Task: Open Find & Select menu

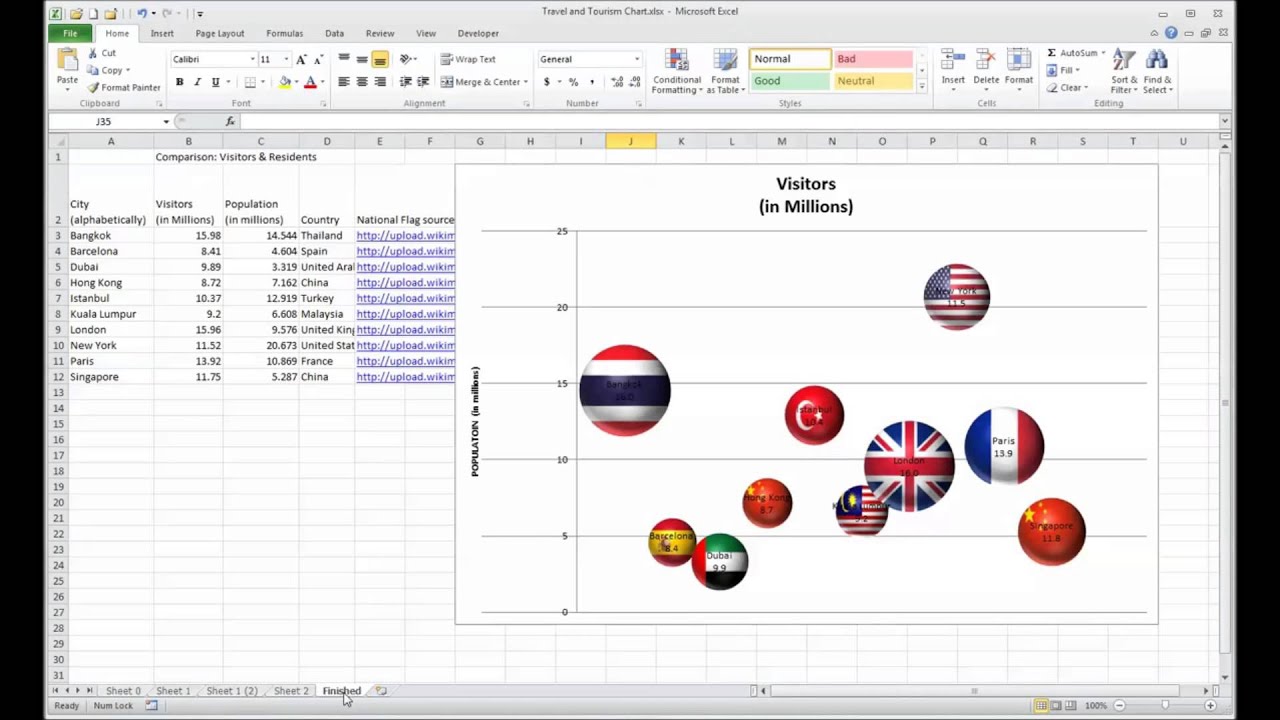Action: [1158, 71]
